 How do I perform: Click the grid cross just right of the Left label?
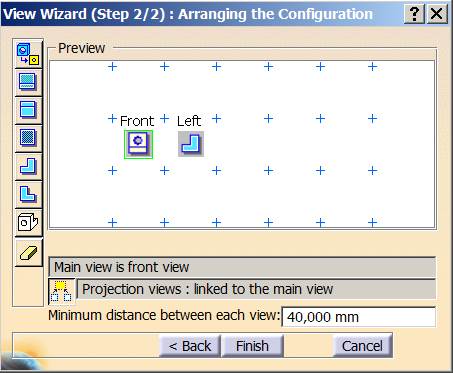click(216, 118)
